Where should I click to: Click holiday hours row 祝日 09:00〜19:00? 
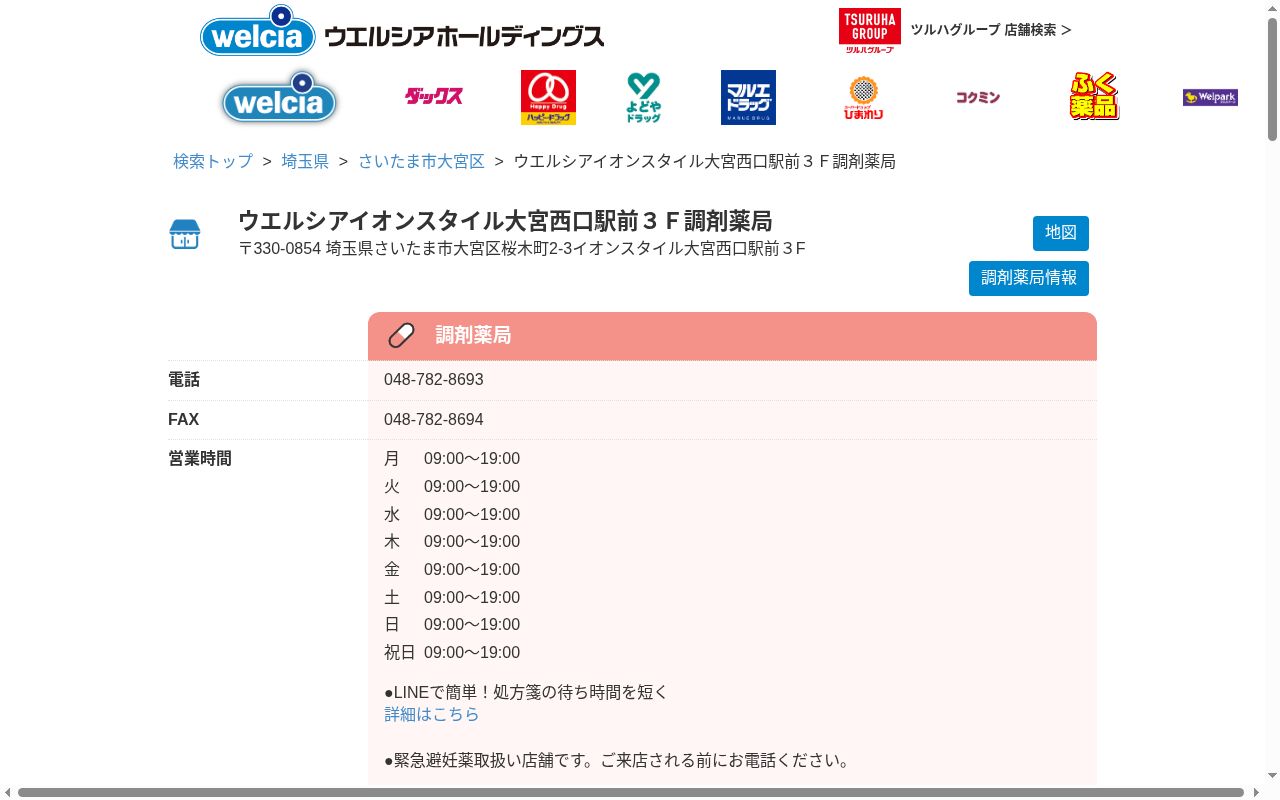(452, 652)
